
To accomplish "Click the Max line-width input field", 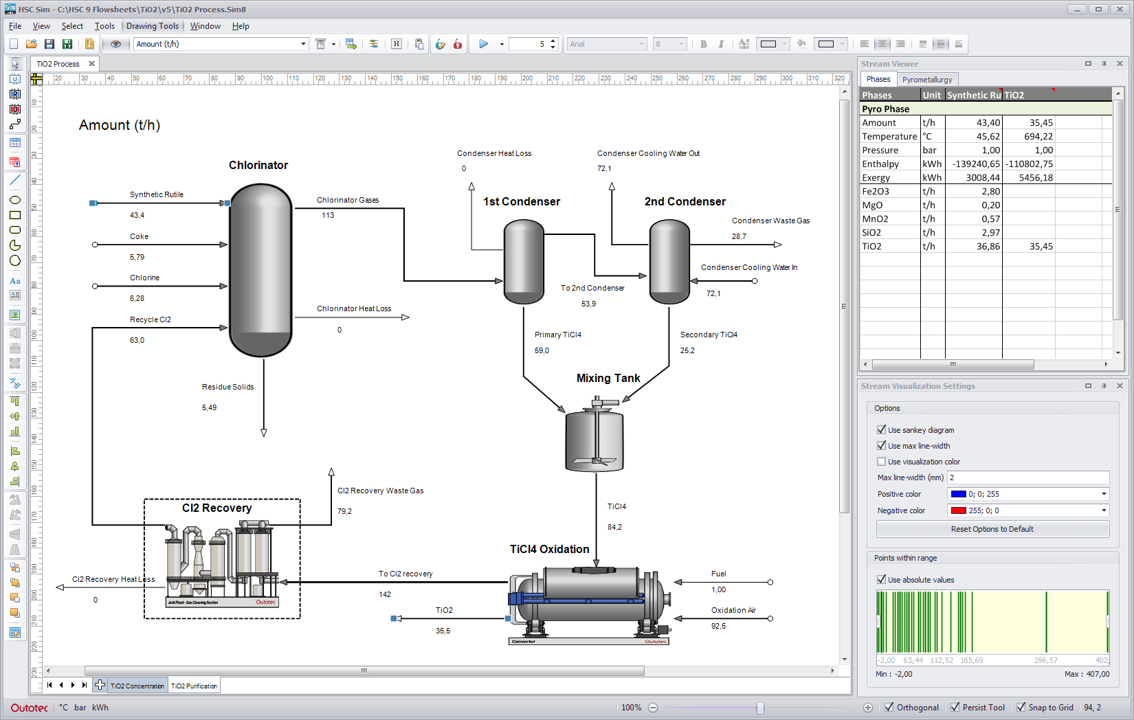I will pos(1028,477).
